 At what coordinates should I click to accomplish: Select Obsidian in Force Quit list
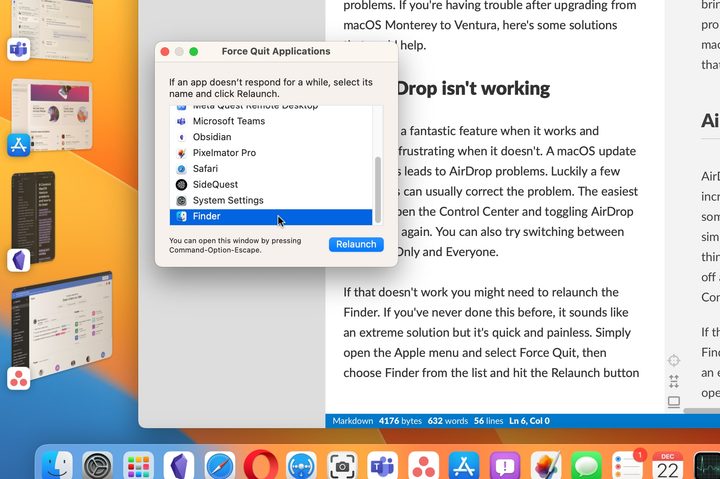(x=271, y=137)
